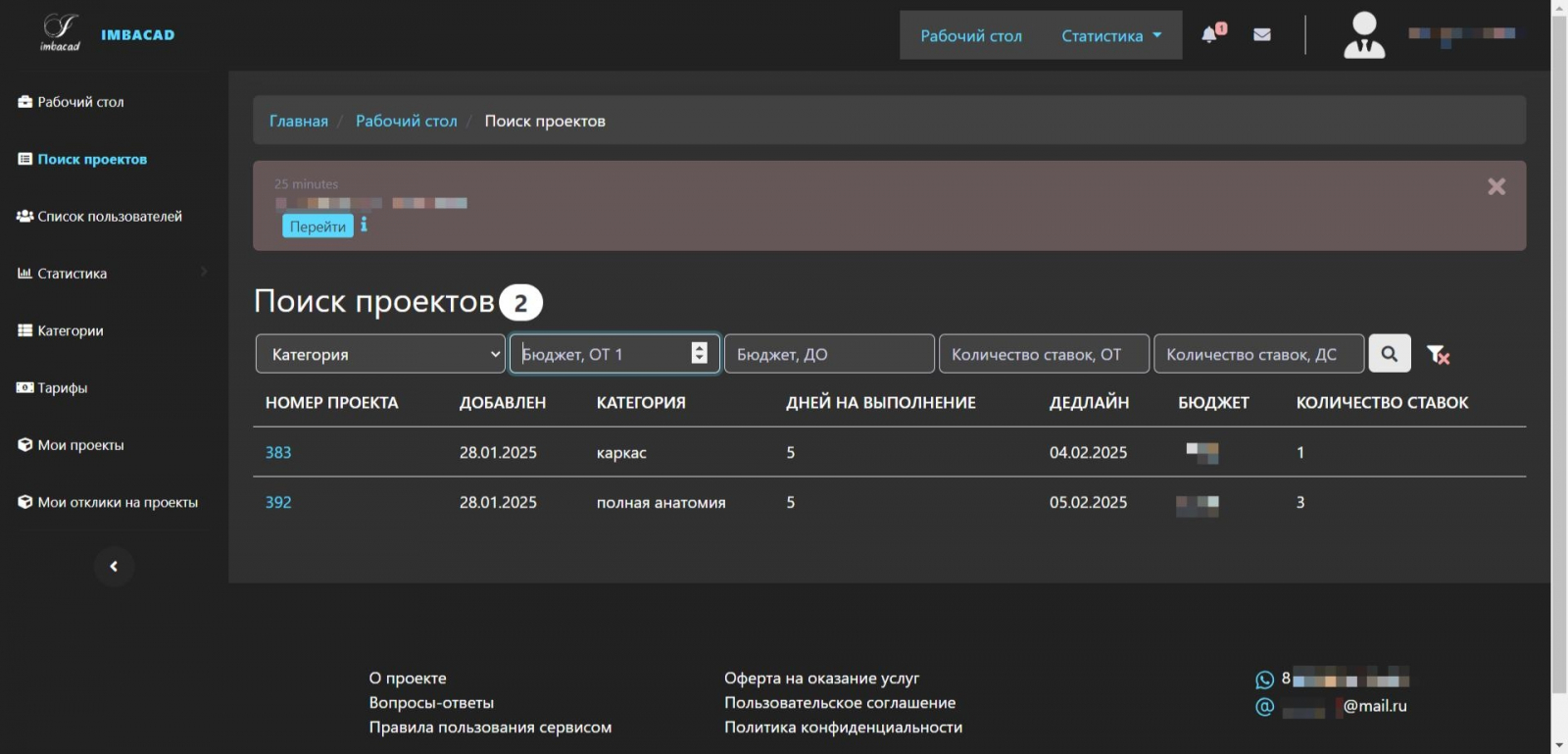The image size is (1568, 754).
Task: Click the user profile avatar icon
Action: coord(1363,35)
